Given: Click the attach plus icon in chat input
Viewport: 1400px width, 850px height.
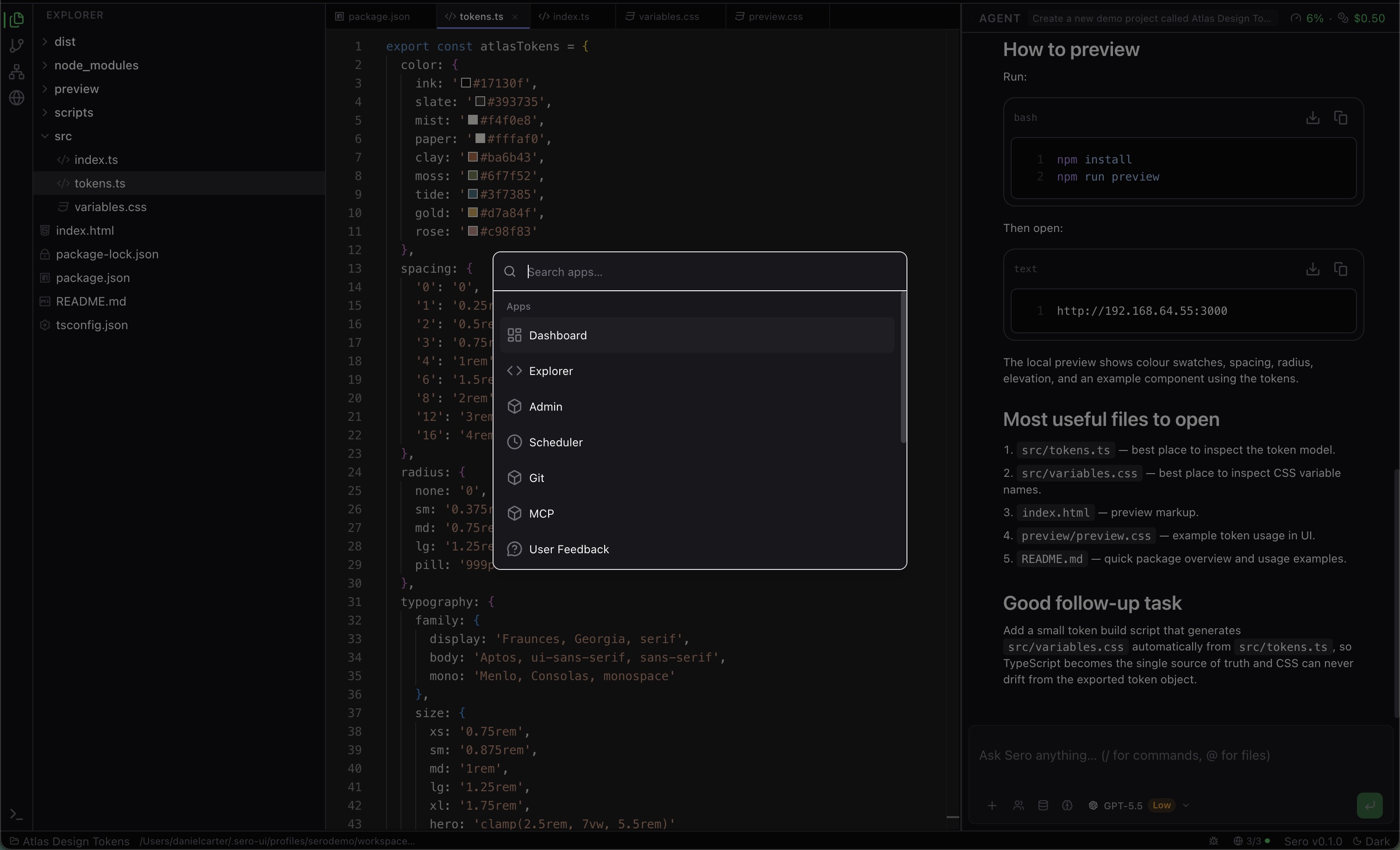Looking at the screenshot, I should [x=992, y=806].
